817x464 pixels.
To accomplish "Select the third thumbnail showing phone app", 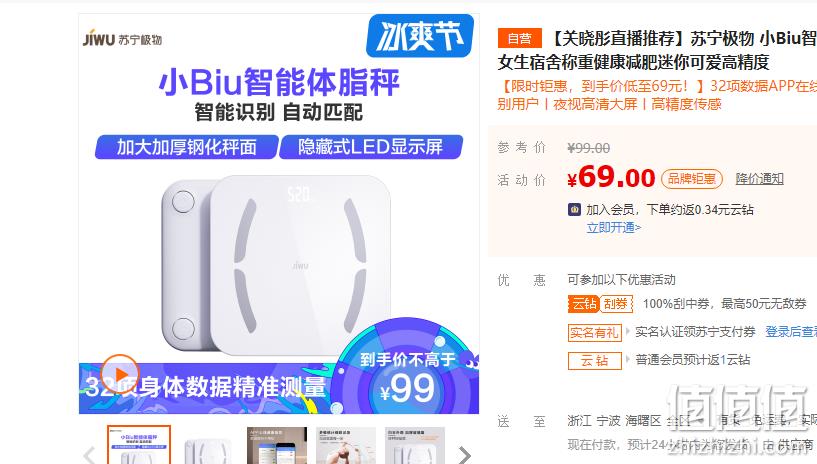I will [x=277, y=446].
